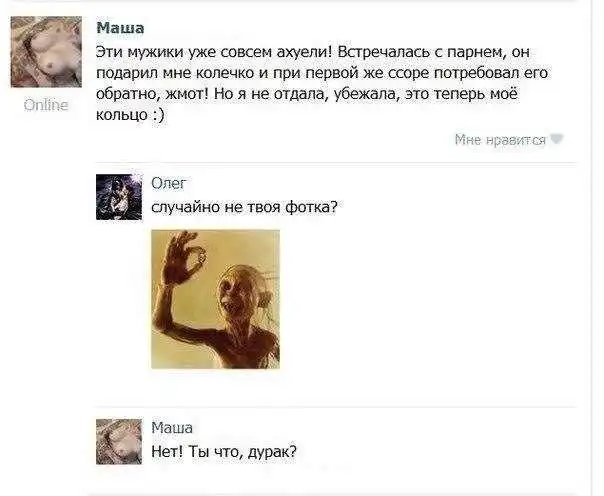
Task: Click the heart icon beside Мне нравится
Action: (x=557, y=139)
